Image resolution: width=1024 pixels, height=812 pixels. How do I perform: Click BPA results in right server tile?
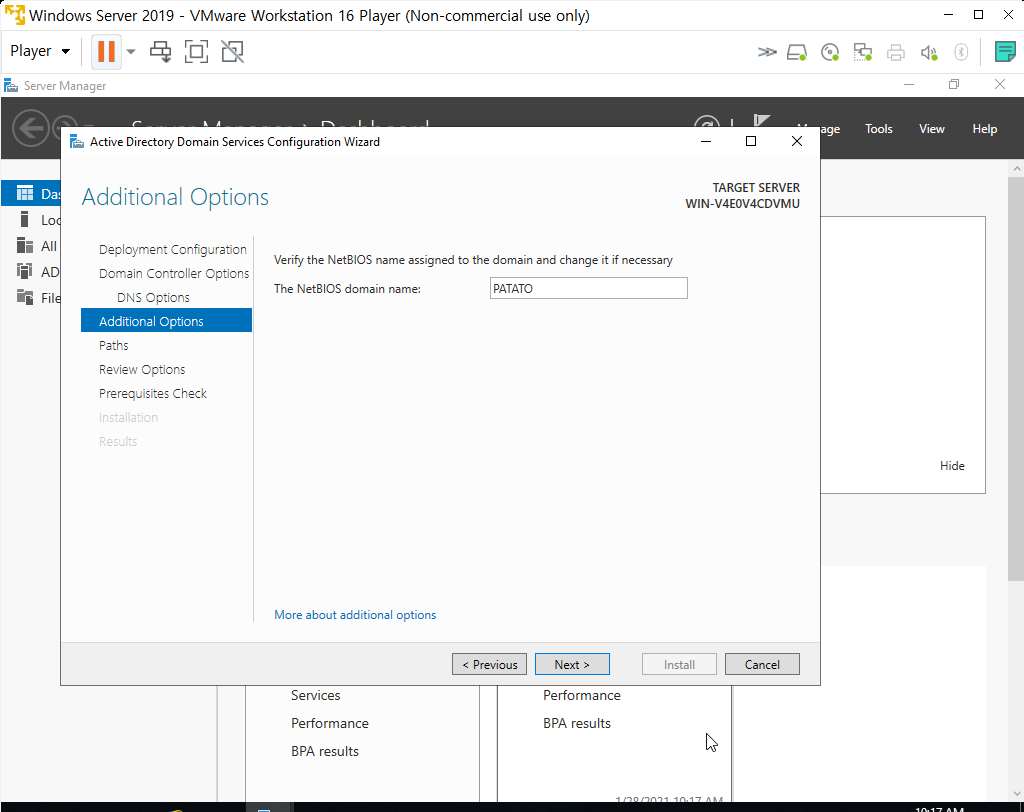click(577, 723)
